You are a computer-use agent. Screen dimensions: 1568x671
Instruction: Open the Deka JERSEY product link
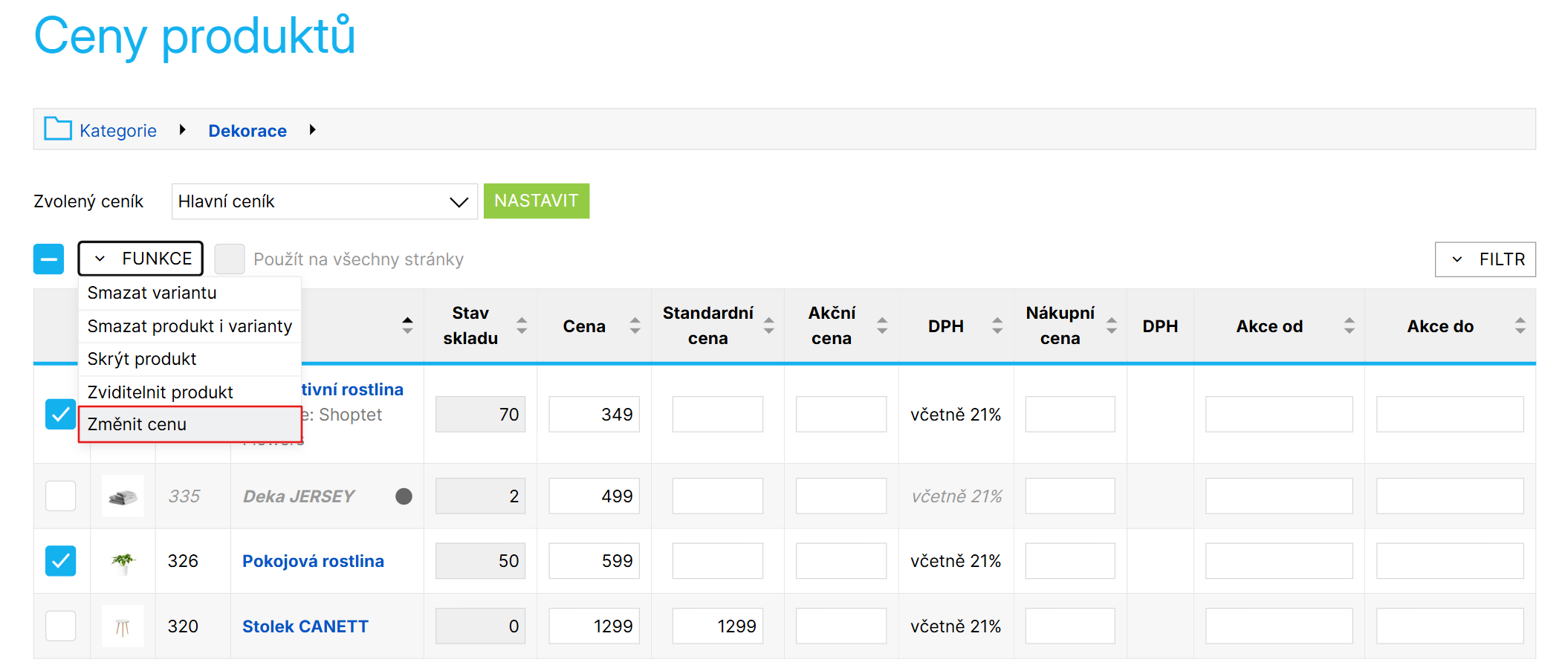click(299, 496)
